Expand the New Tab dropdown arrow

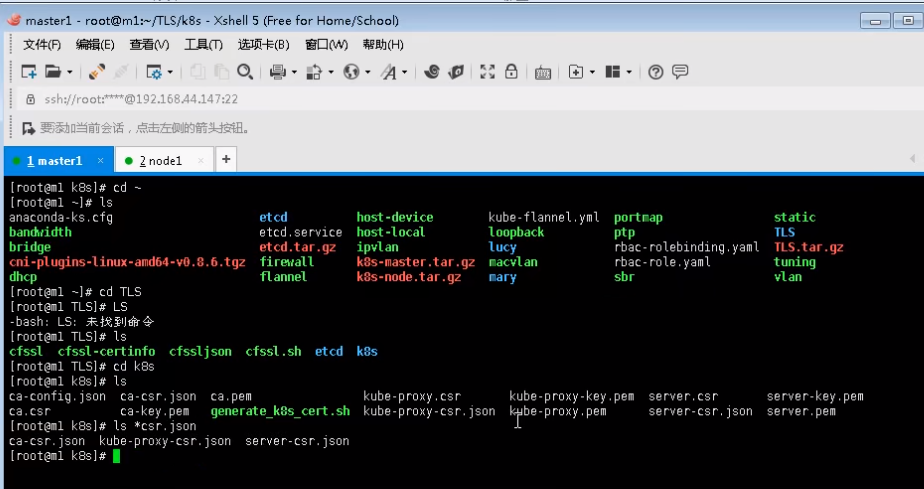[592, 72]
